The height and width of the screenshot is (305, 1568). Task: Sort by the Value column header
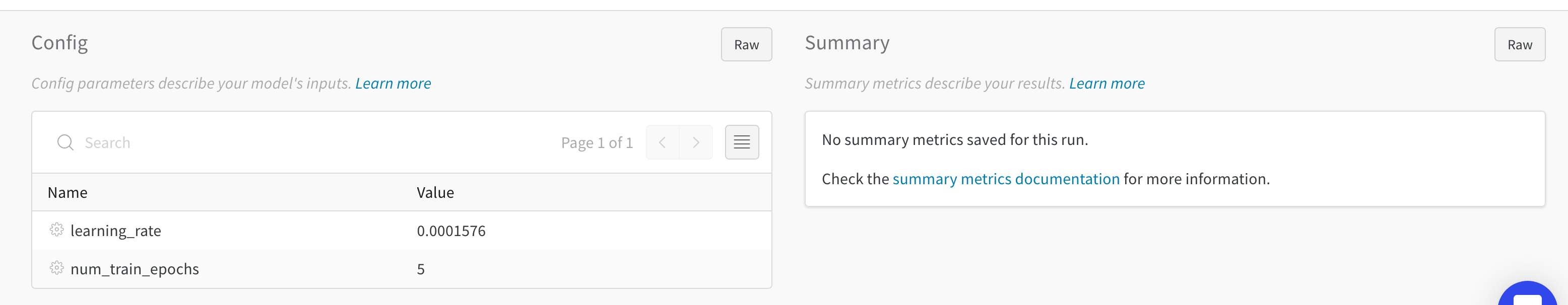coord(435,193)
